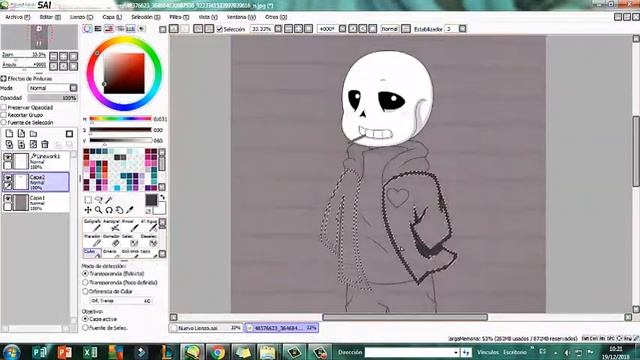The width and height of the screenshot is (640, 360).
Task: Click the navigator preview thumbnail
Action: pos(39,37)
